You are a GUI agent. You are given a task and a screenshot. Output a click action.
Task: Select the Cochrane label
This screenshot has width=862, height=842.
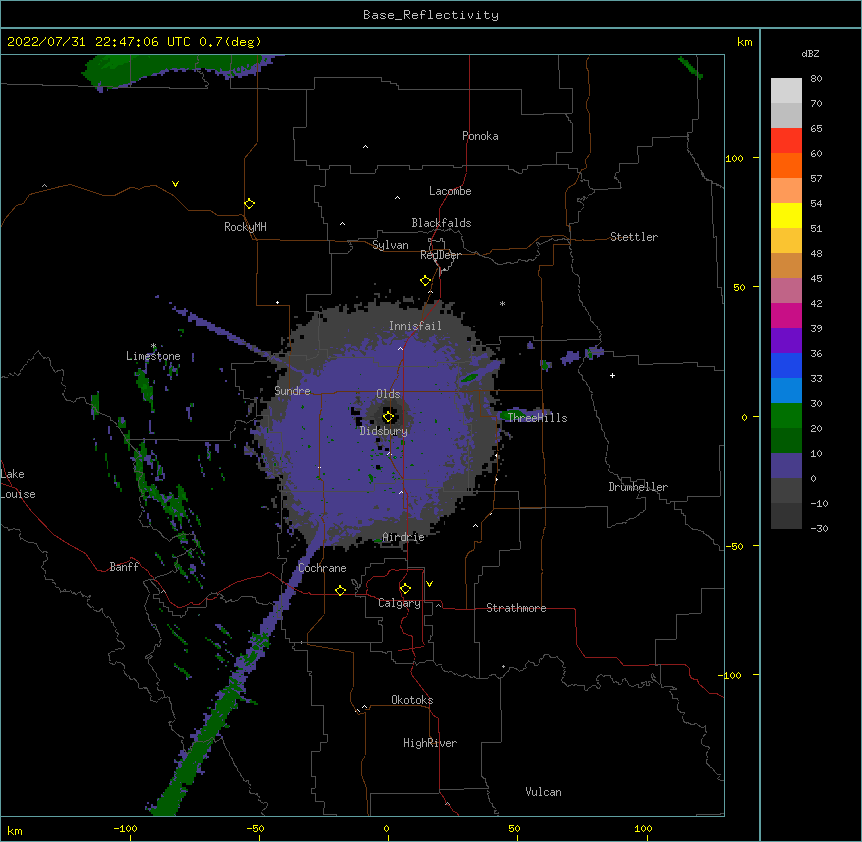click(x=322, y=568)
